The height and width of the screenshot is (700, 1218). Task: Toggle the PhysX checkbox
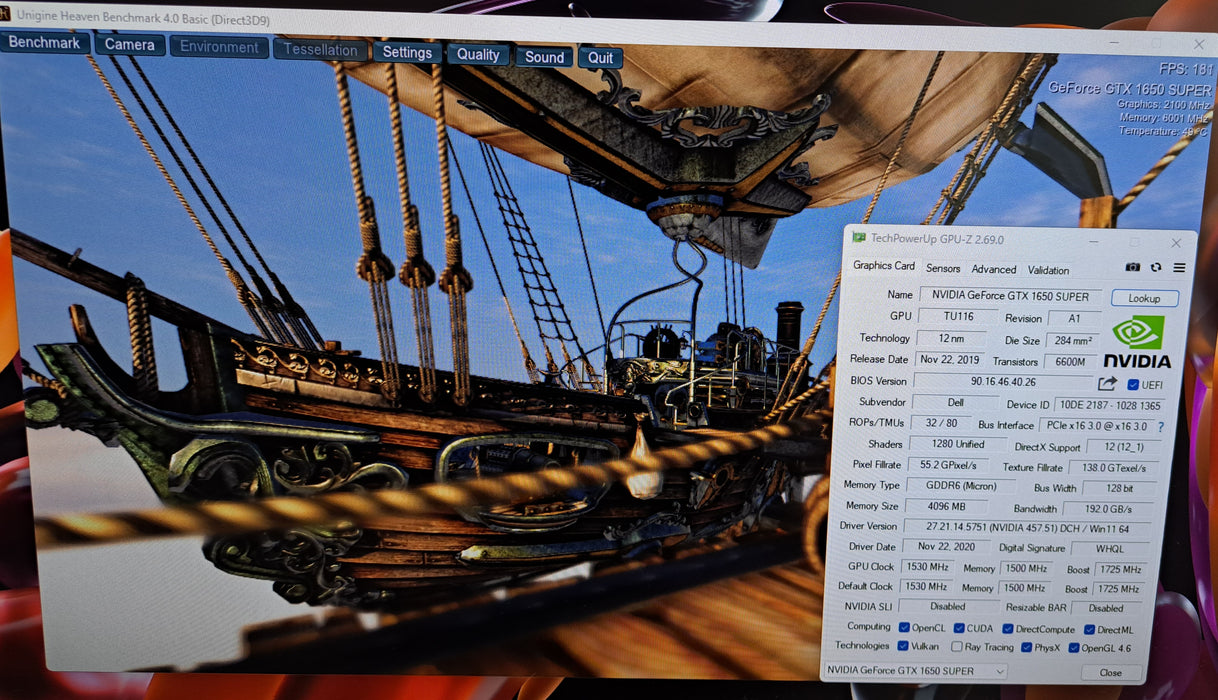click(1027, 648)
